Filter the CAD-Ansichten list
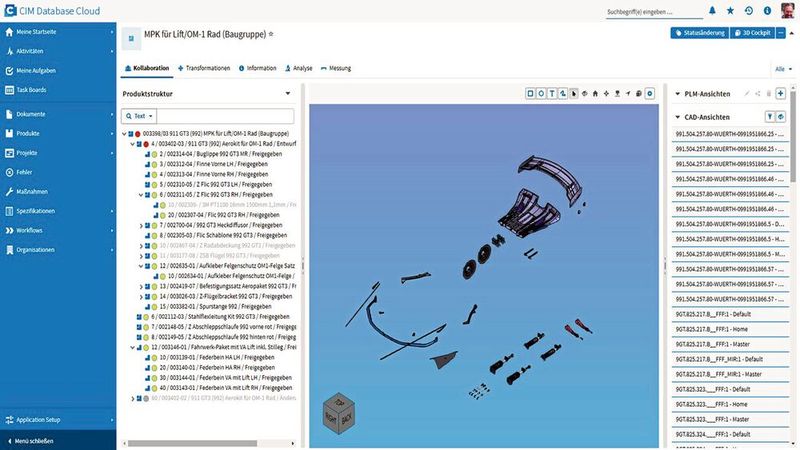800x450 pixels. coord(769,117)
